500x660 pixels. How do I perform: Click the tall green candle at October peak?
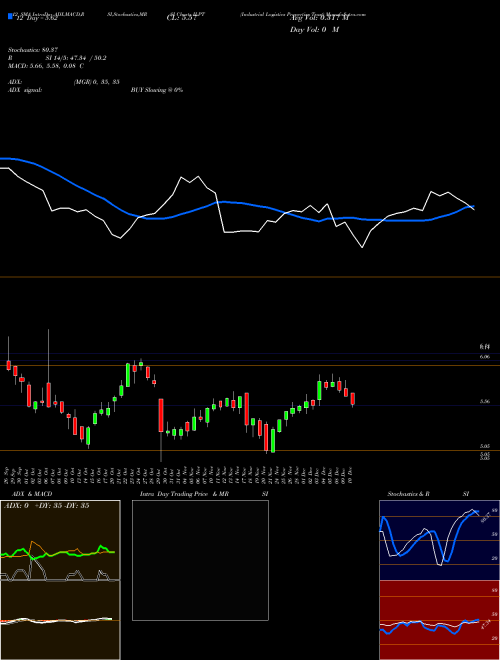pyautogui.click(x=128, y=375)
